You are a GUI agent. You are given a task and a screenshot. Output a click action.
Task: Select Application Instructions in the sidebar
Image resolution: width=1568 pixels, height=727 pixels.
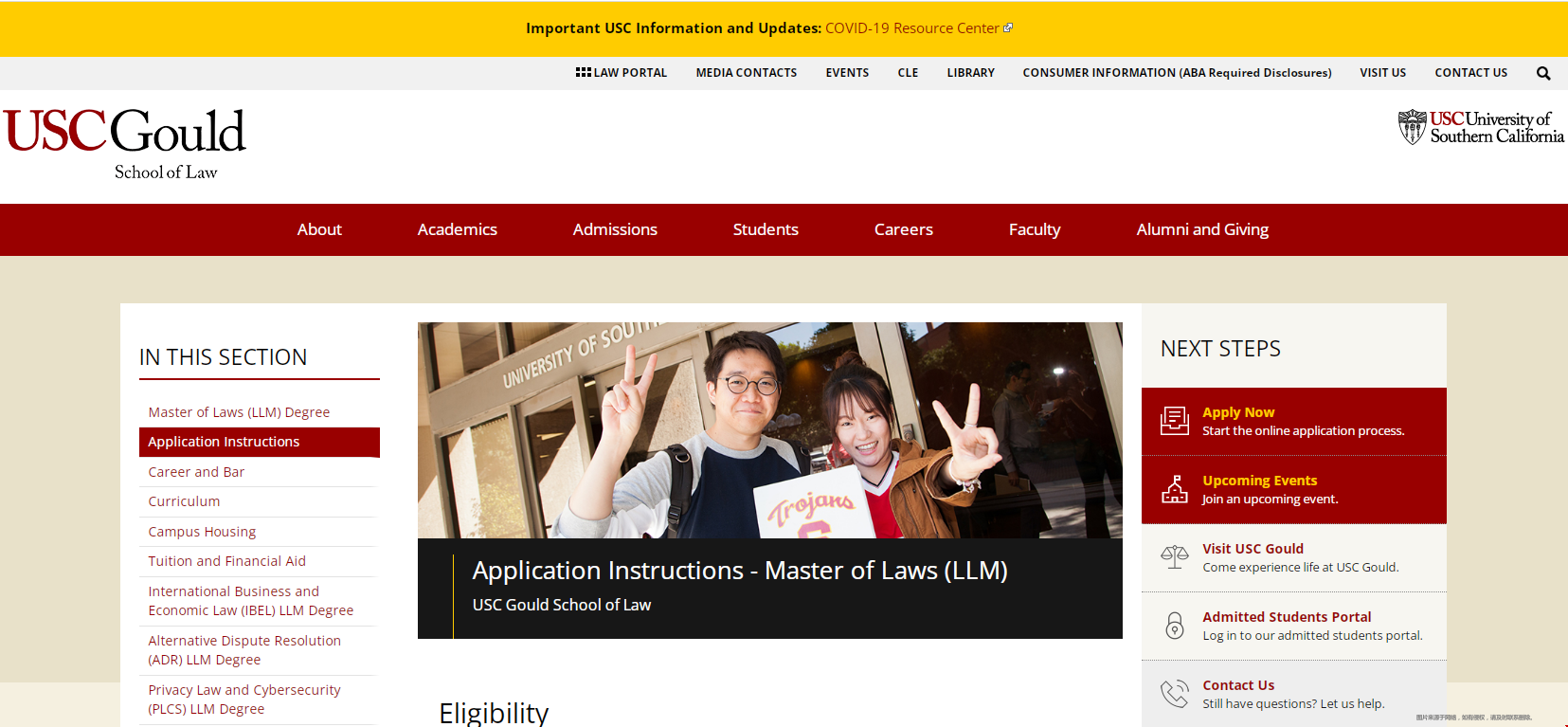coord(260,442)
